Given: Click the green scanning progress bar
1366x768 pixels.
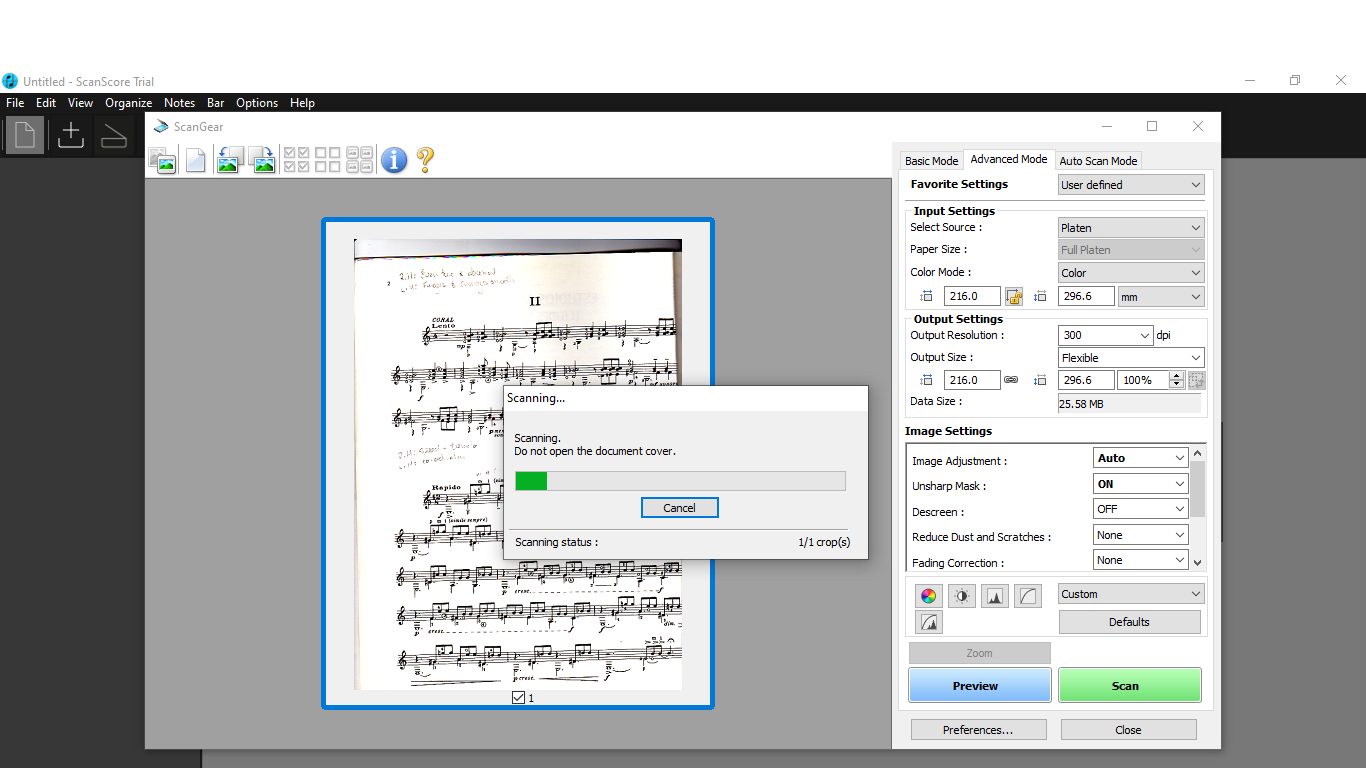Looking at the screenshot, I should (680, 481).
